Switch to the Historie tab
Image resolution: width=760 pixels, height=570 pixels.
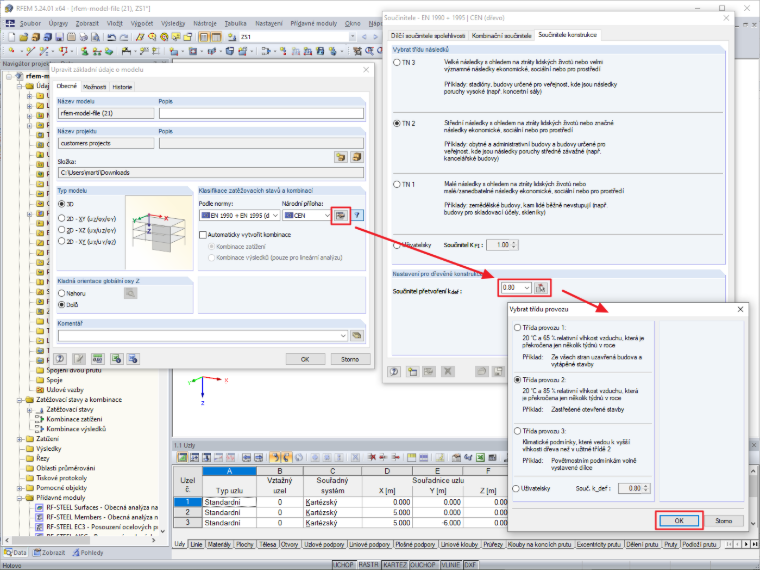(x=122, y=87)
